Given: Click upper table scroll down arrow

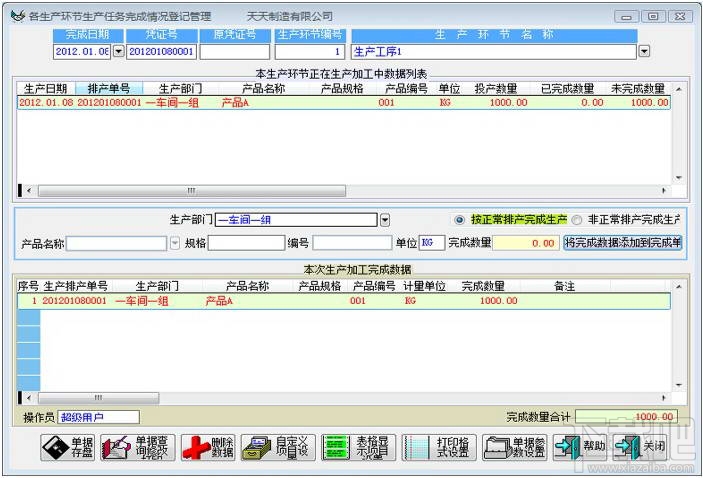Looking at the screenshot, I should click(x=679, y=178).
